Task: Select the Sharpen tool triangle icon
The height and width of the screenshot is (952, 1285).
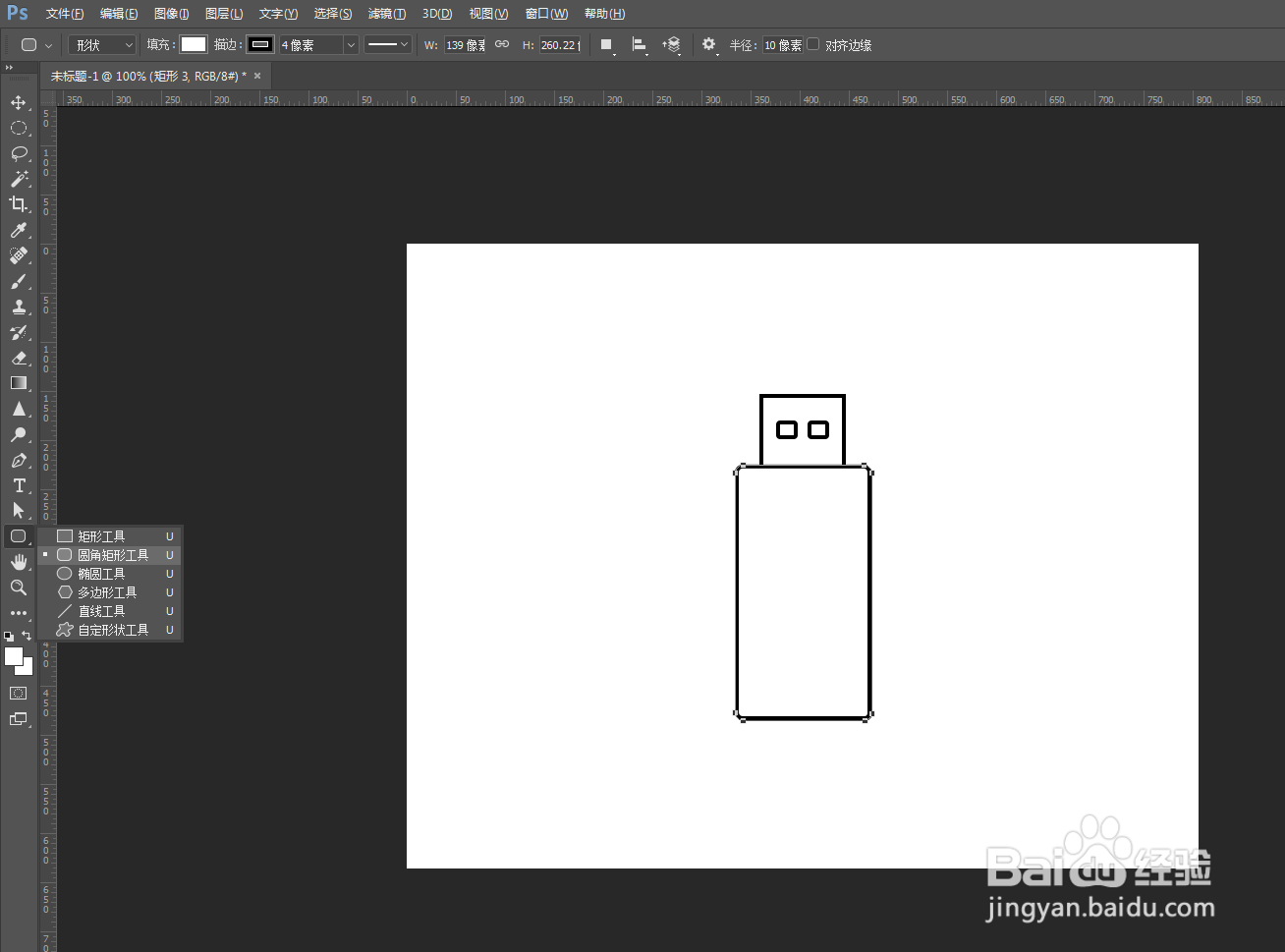Action: [x=19, y=409]
